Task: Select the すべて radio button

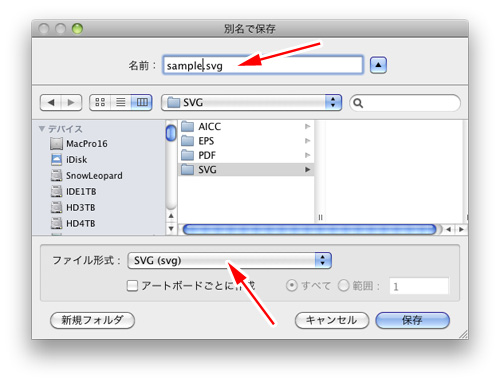Action: 292,286
